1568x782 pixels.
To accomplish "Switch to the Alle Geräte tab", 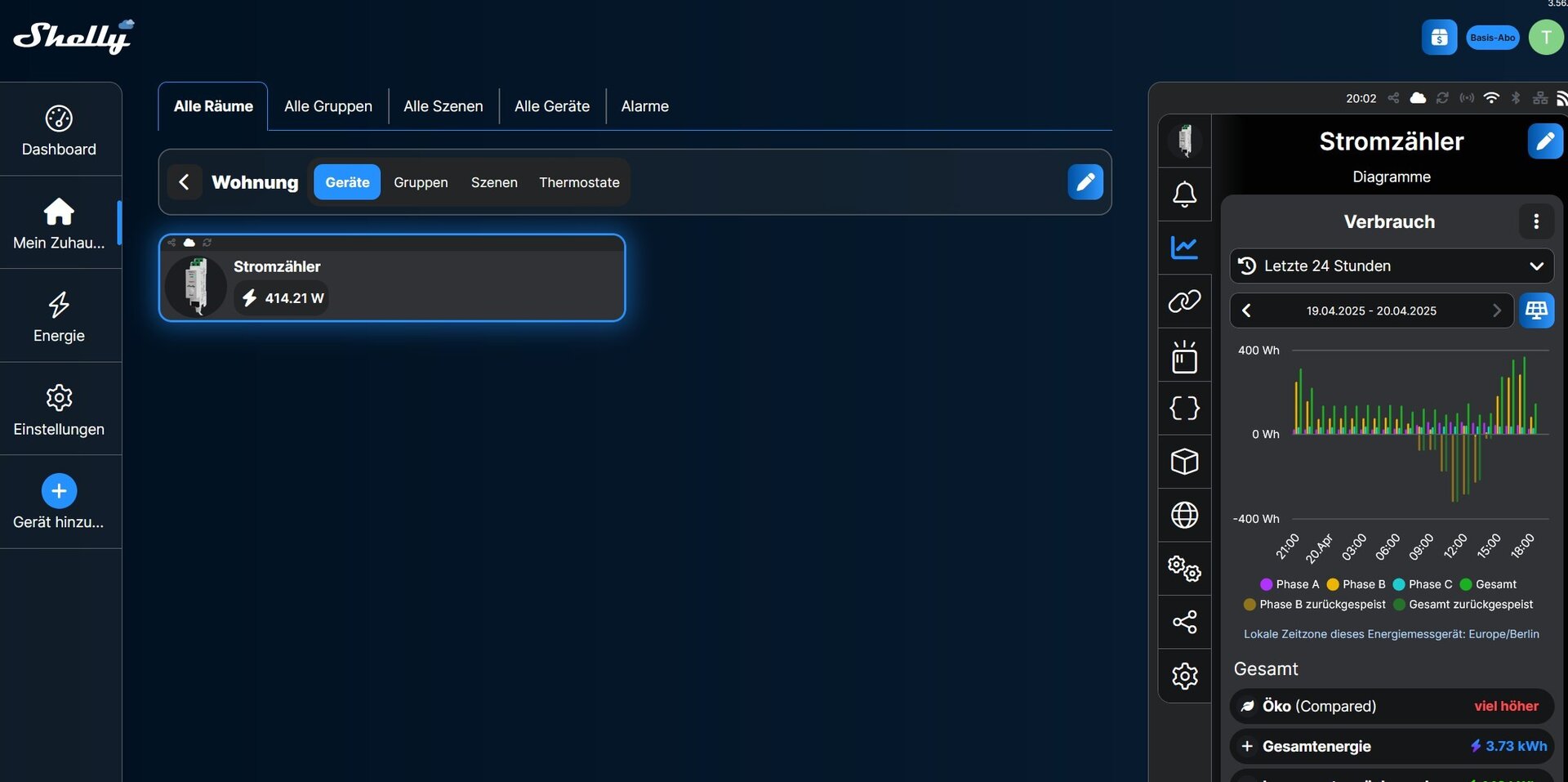I will 551,106.
